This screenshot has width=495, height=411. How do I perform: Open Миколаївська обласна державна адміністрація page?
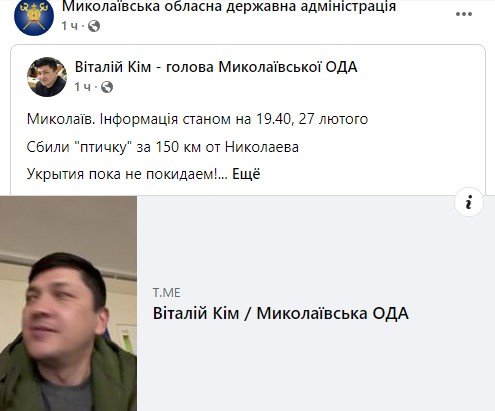pyautogui.click(x=229, y=6)
